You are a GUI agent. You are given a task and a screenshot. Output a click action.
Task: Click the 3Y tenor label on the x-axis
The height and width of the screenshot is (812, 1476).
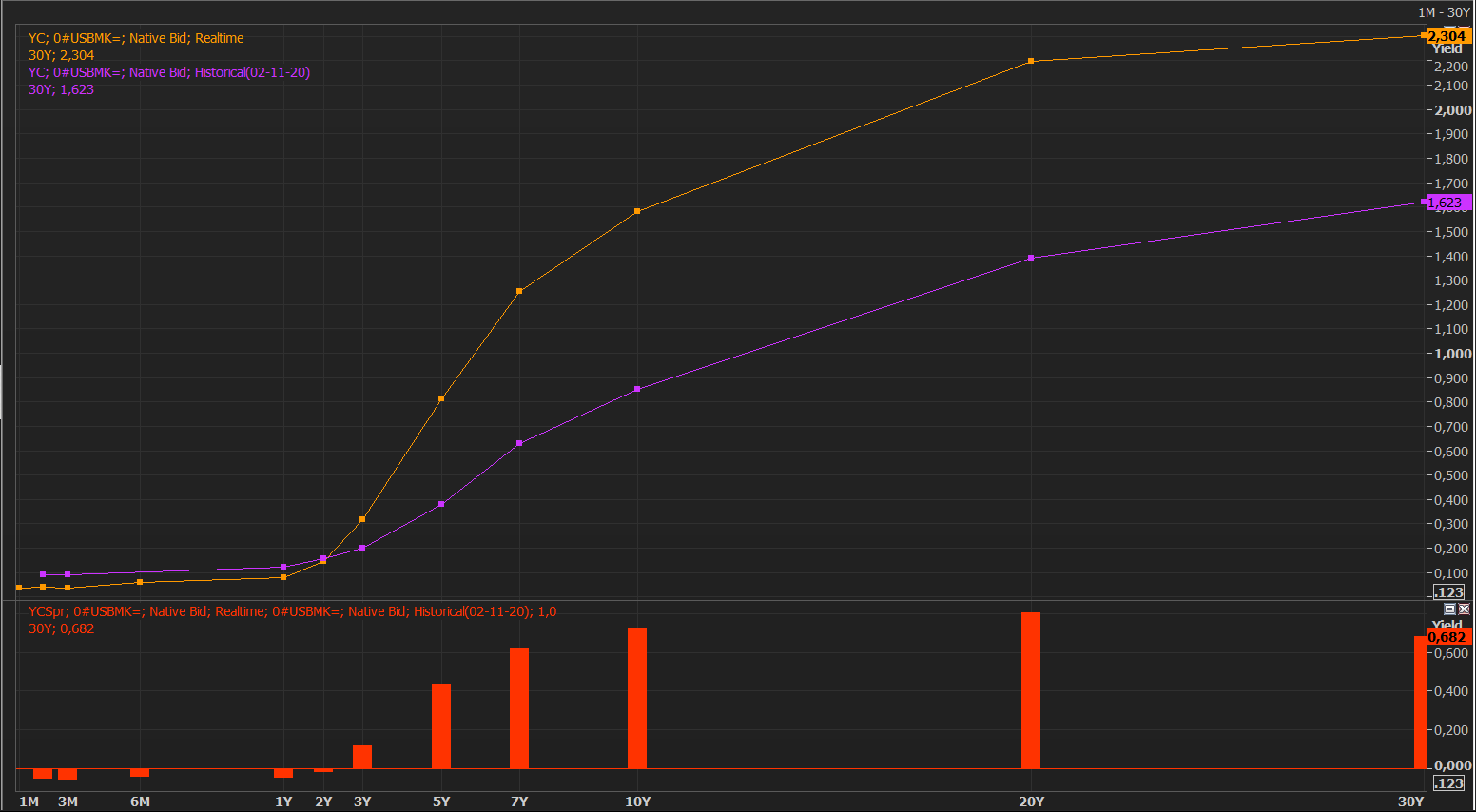point(362,802)
